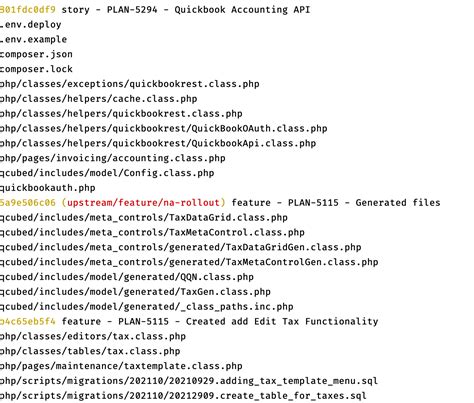Select adding_tax_template_menu.sql migration path

coord(189,381)
